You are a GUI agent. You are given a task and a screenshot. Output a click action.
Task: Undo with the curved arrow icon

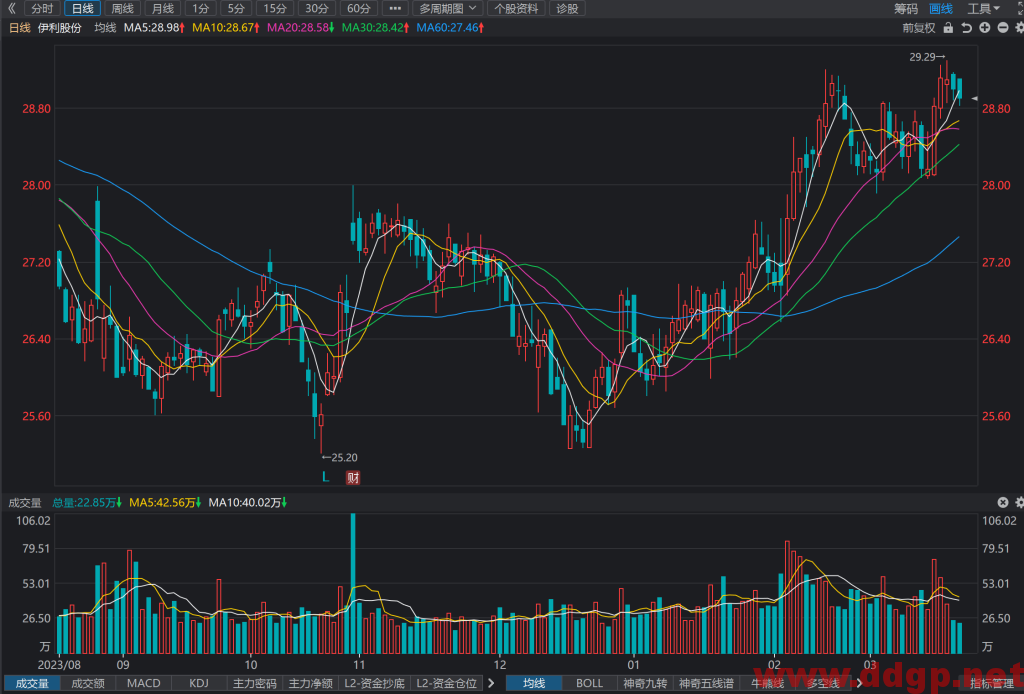tap(967, 27)
